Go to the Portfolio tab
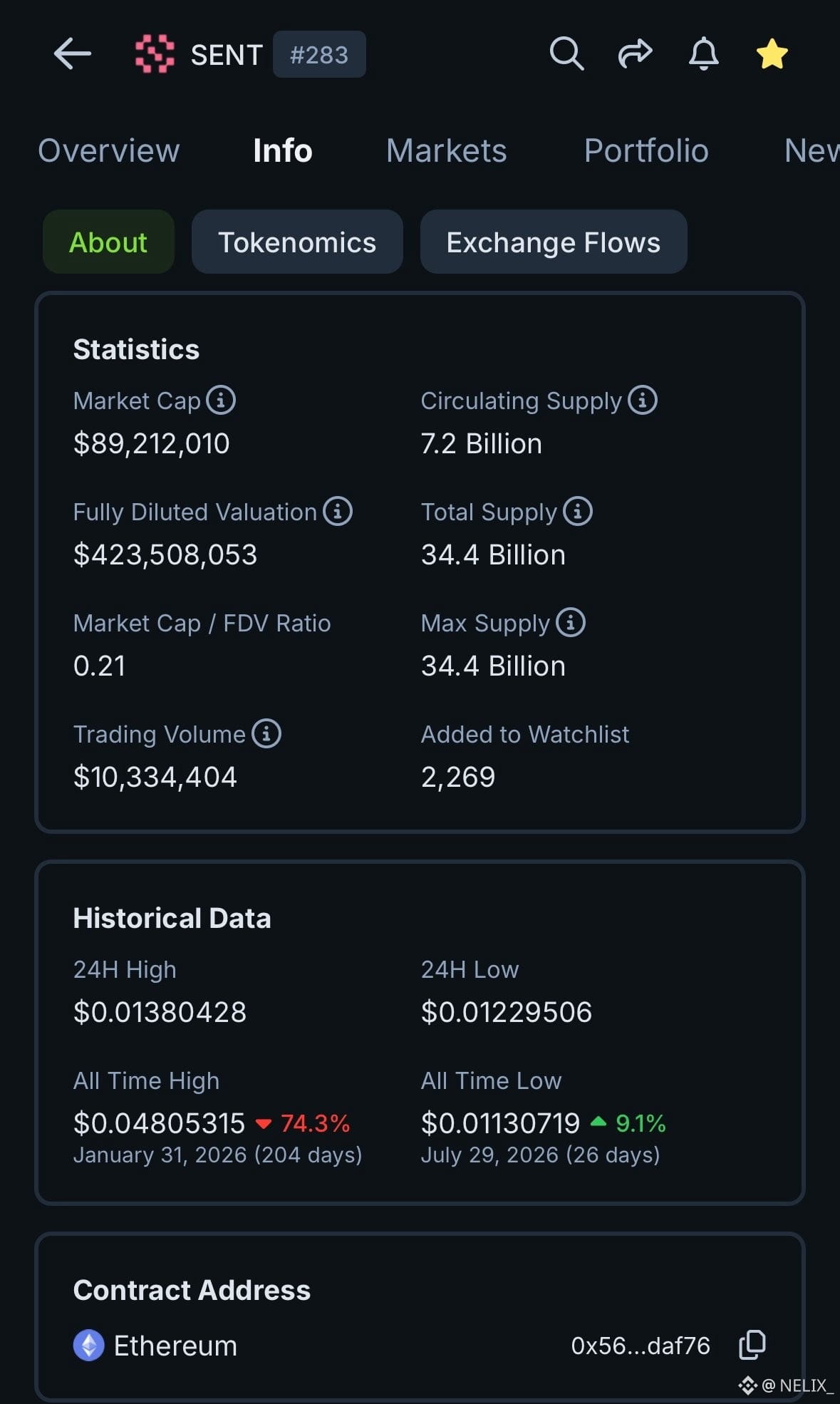This screenshot has height=1404, width=840. (x=646, y=150)
